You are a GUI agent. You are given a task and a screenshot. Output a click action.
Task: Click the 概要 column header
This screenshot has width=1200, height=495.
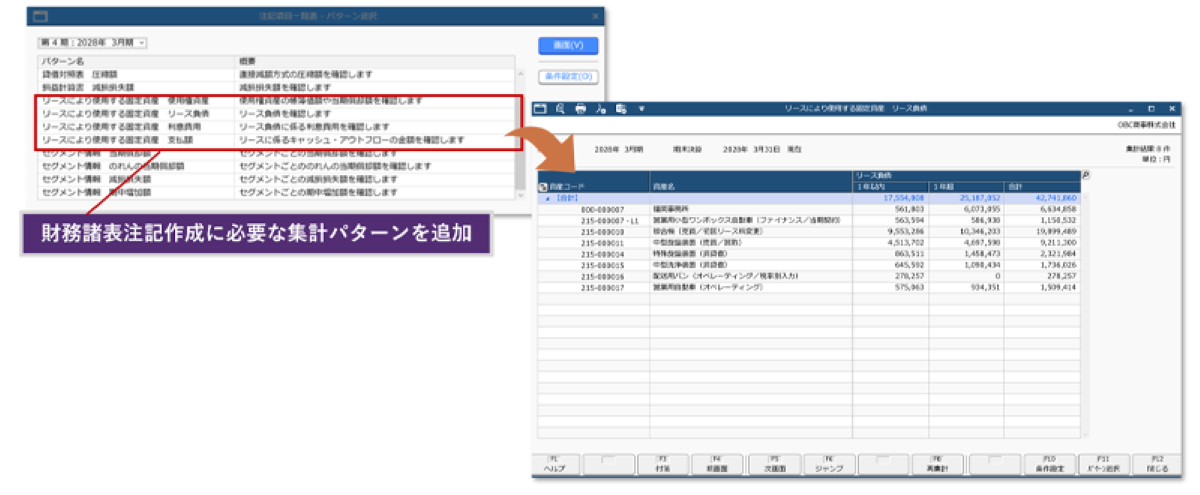click(x=376, y=61)
